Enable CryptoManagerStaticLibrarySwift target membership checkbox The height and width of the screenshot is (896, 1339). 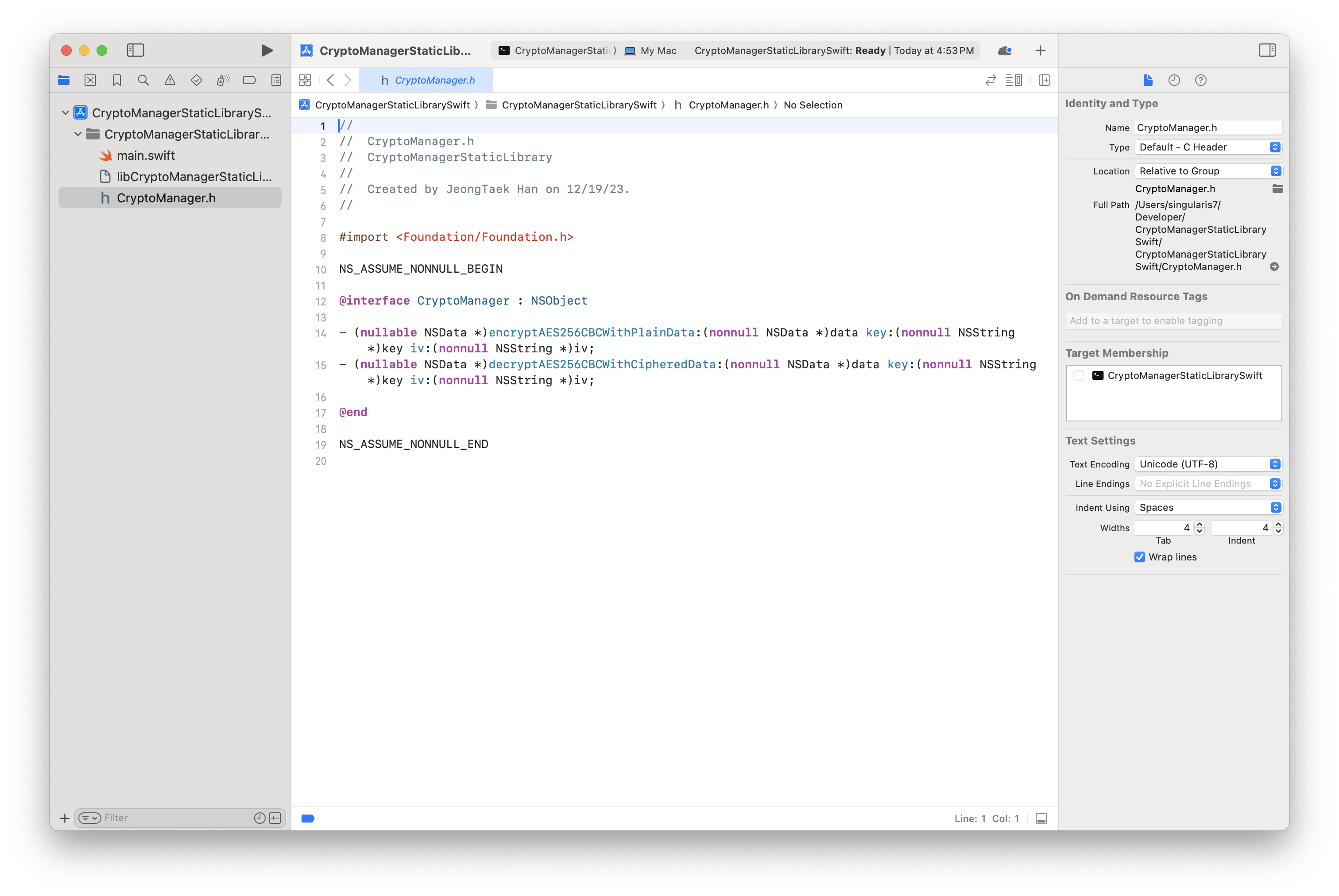(1078, 375)
